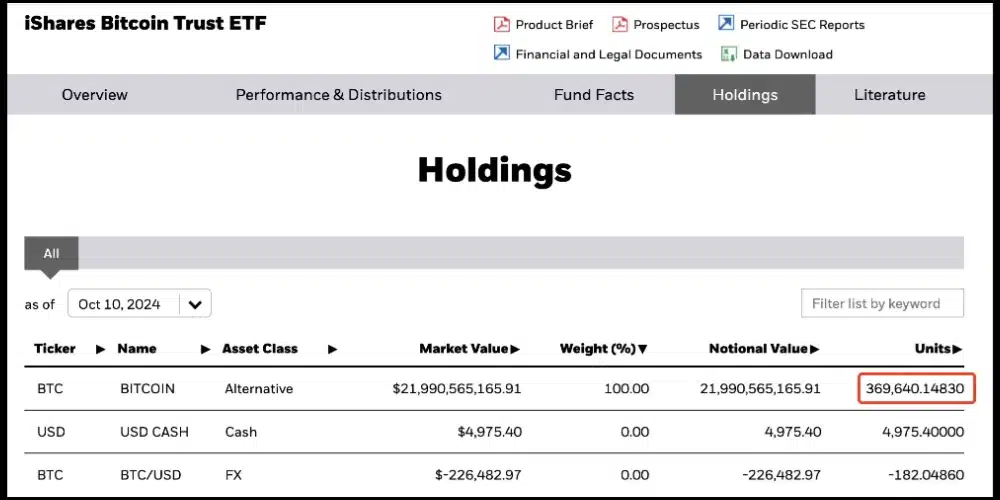Image resolution: width=1000 pixels, height=500 pixels.
Task: Sort by the Asset Class column arrow
Action: coord(332,349)
